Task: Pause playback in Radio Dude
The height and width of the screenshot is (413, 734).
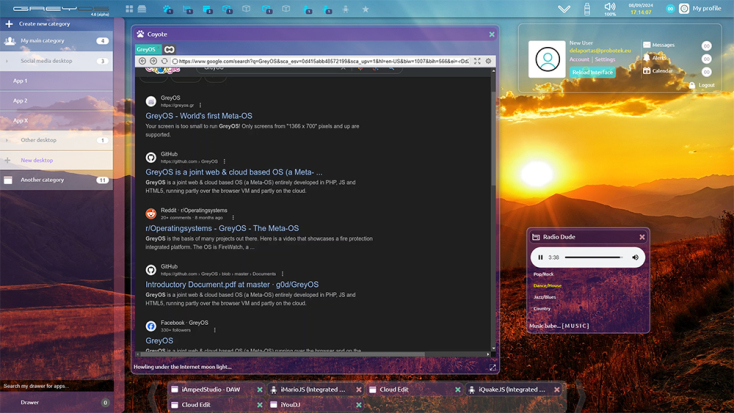Action: (541, 257)
